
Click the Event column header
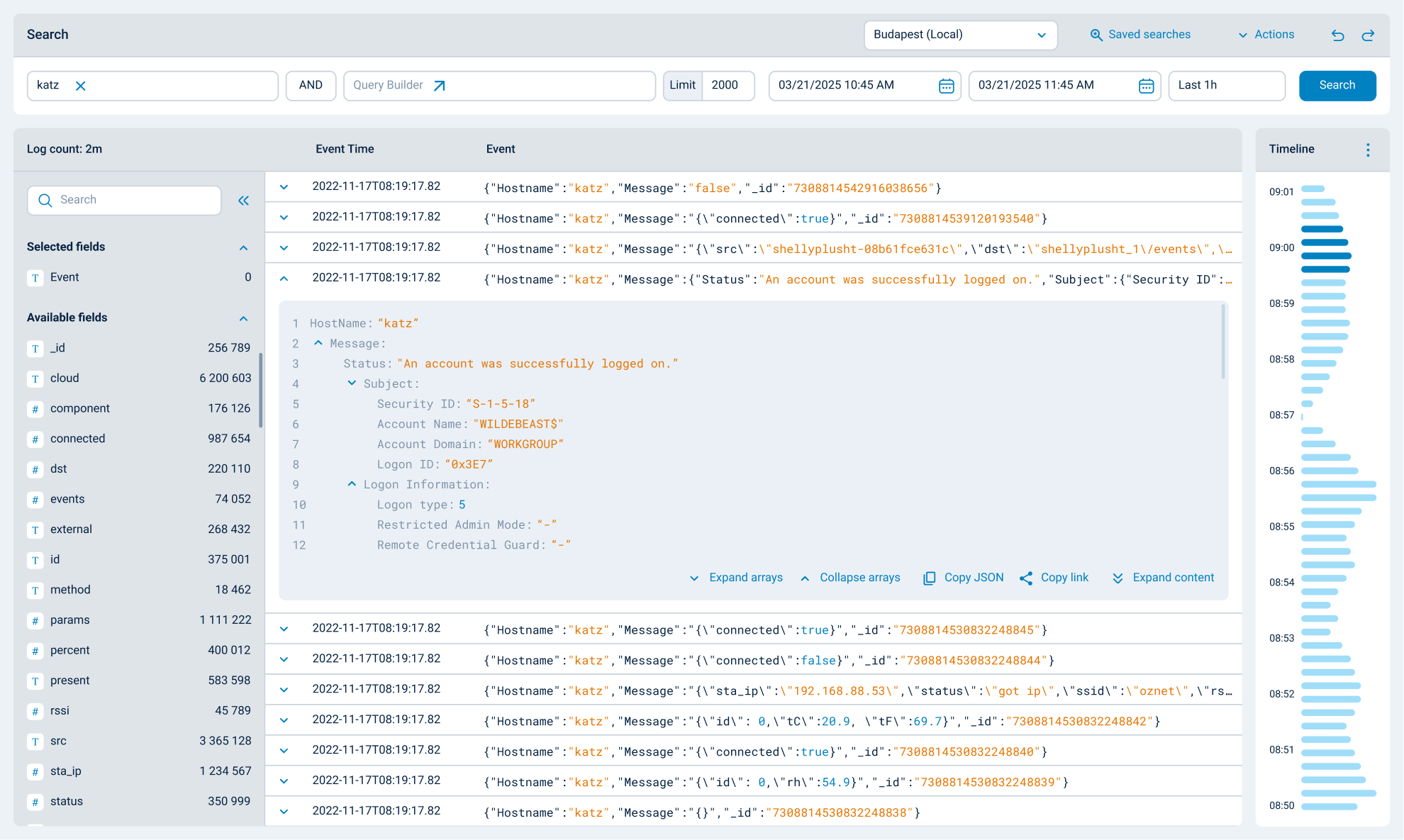click(501, 149)
